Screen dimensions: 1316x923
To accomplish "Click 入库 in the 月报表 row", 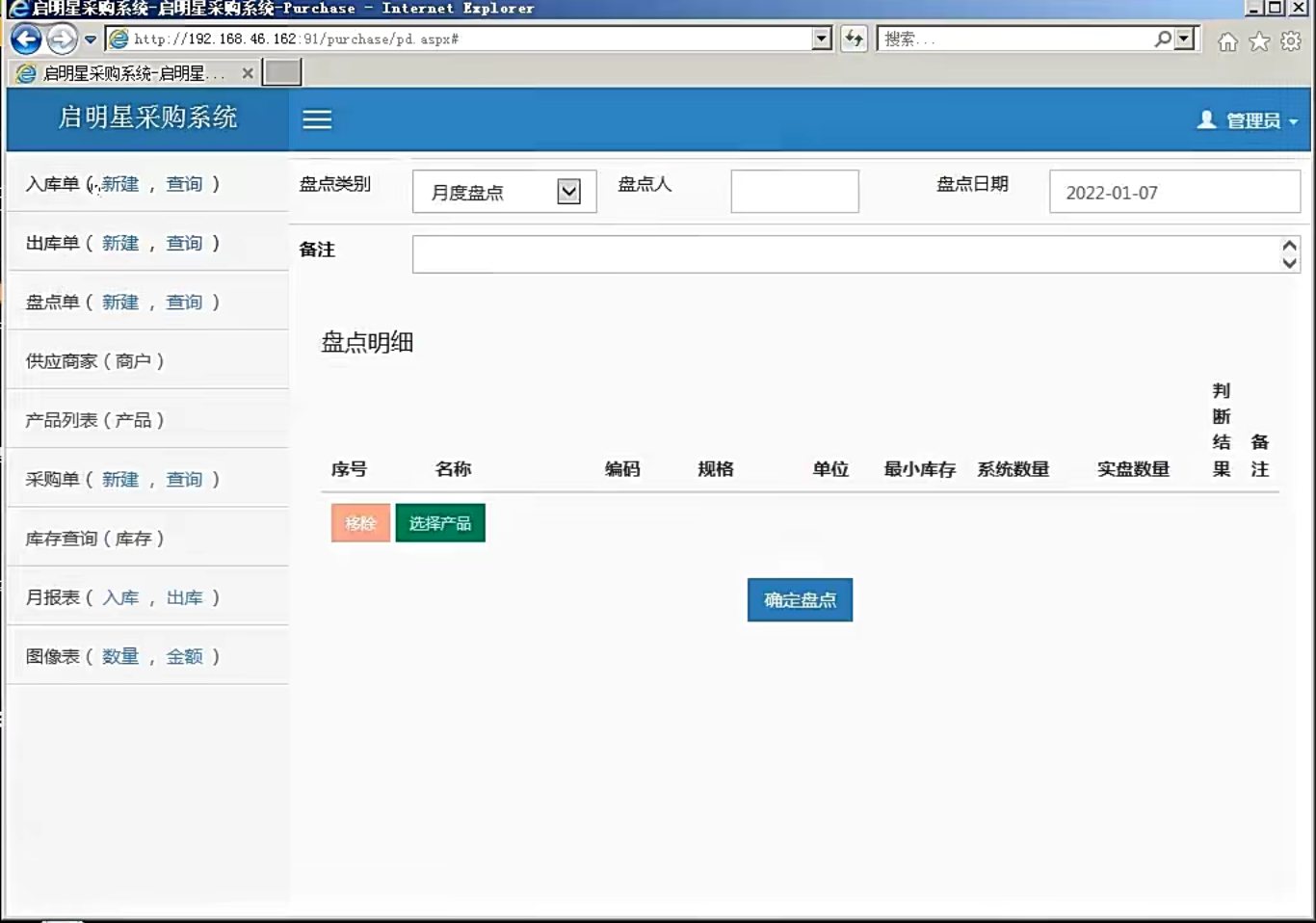I will [x=120, y=597].
